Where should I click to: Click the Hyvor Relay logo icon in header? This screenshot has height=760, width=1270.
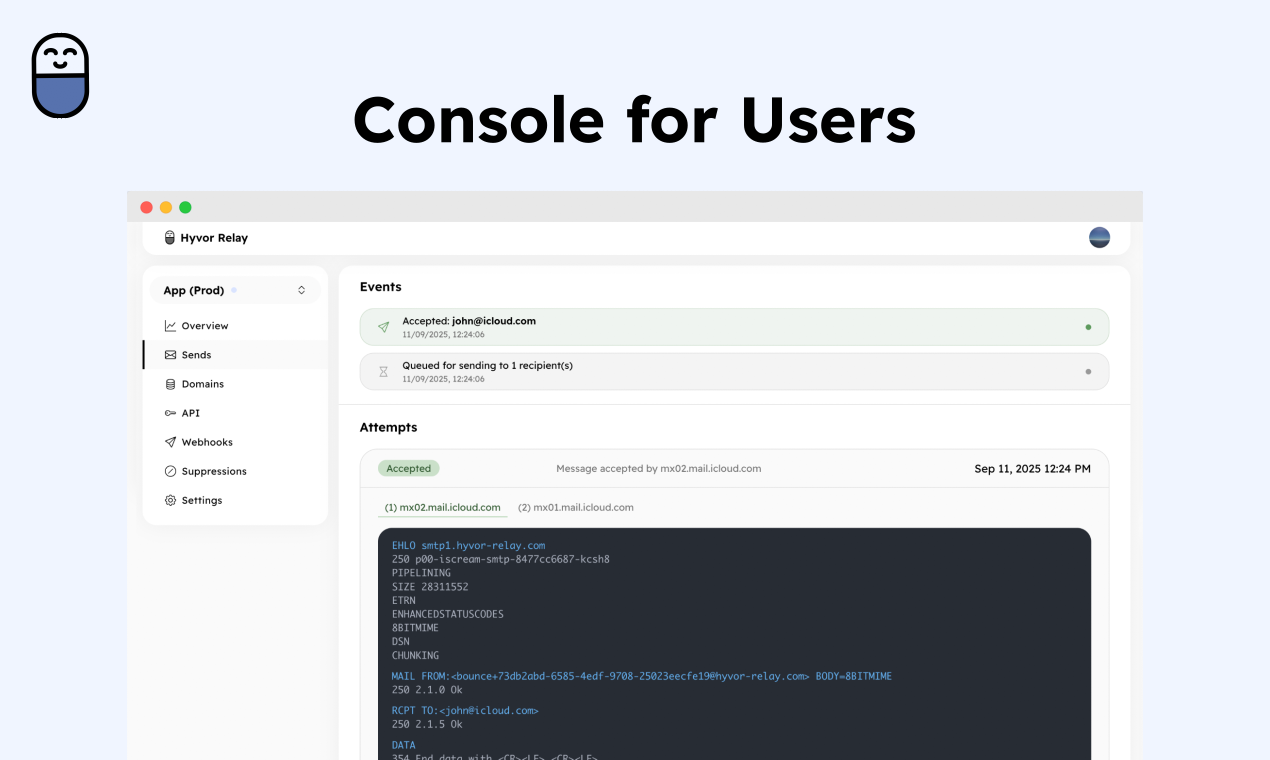click(170, 238)
